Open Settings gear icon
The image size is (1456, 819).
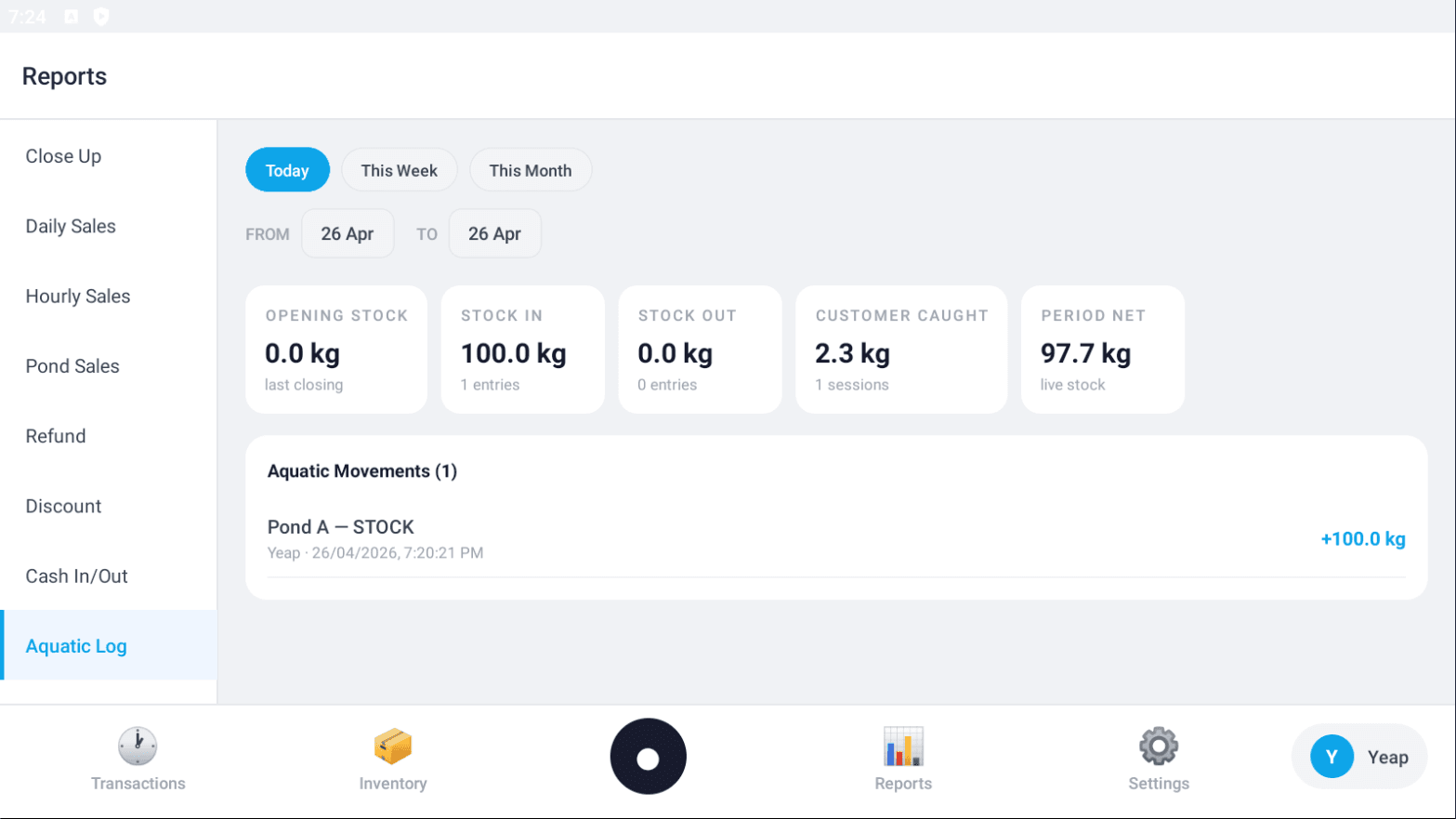pos(1158,746)
